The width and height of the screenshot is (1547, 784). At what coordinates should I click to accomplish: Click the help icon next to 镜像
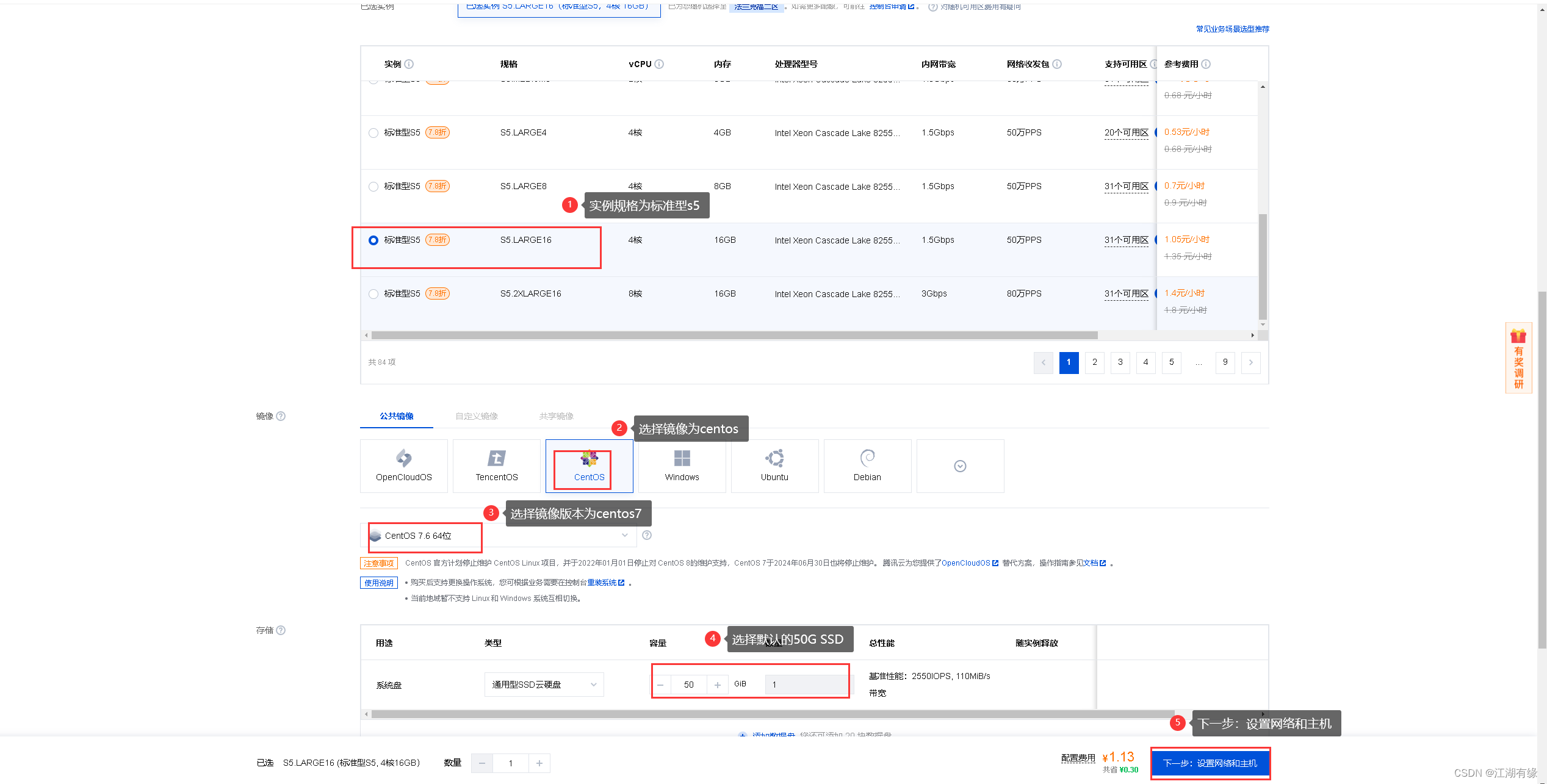click(281, 416)
